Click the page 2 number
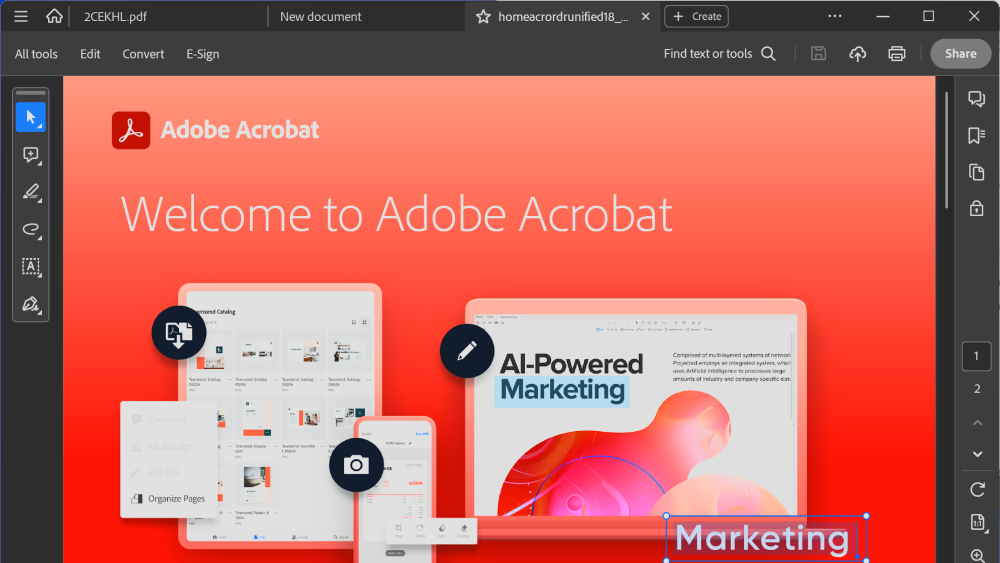 [976, 389]
